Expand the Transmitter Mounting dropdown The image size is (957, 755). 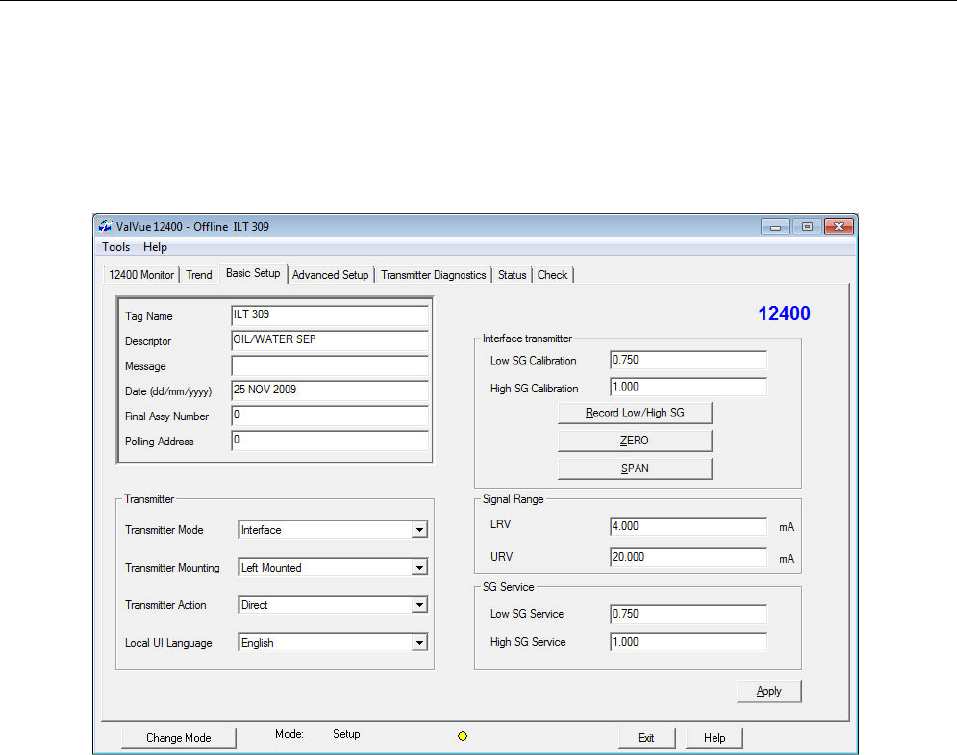coord(419,568)
